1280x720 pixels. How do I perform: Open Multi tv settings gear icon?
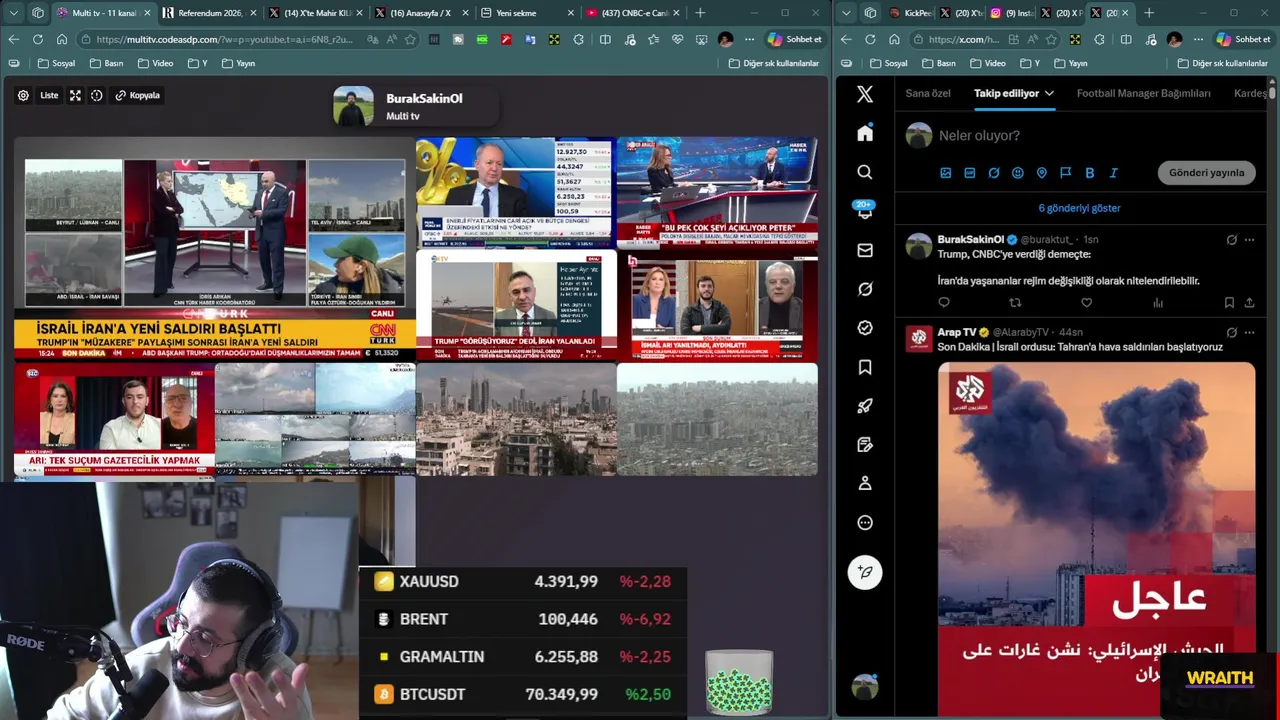point(23,95)
